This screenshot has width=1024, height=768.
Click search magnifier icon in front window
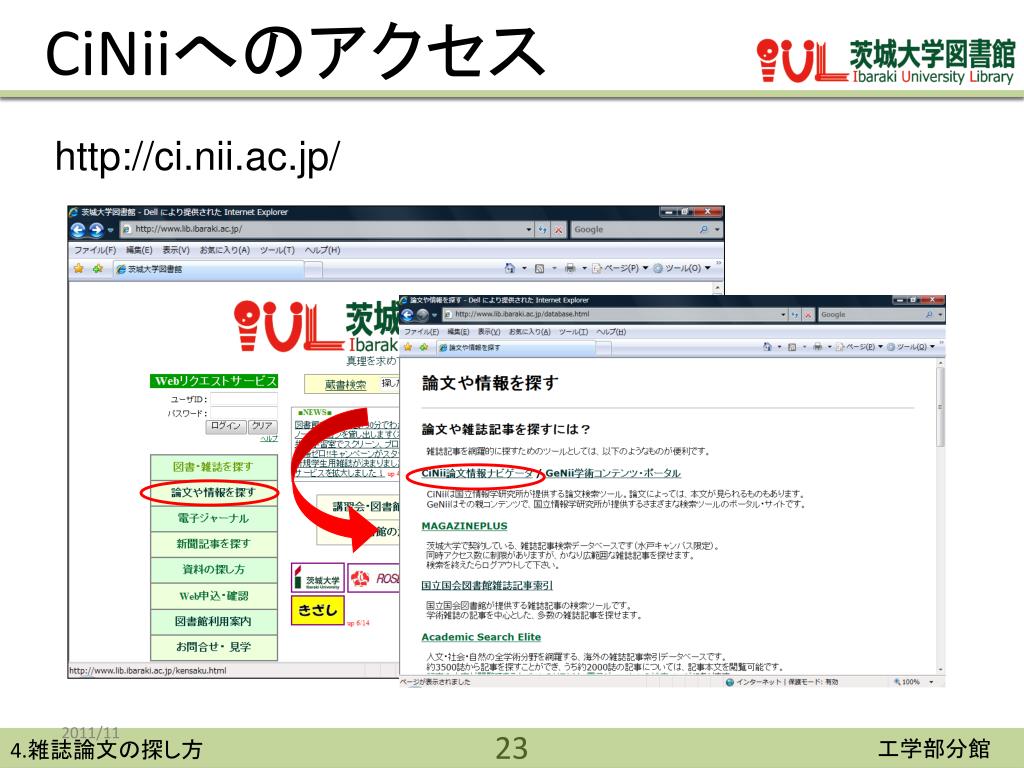[929, 315]
